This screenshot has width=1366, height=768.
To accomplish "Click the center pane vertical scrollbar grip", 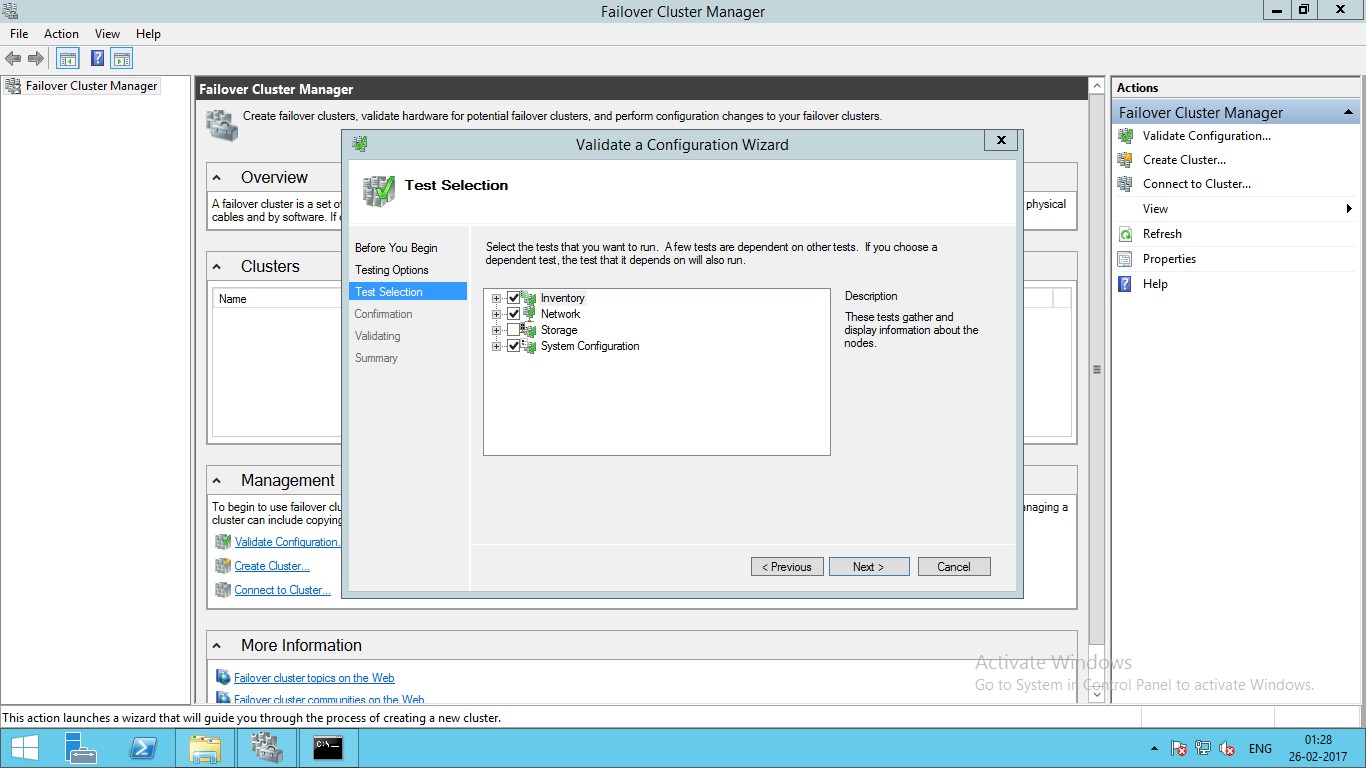I will click(x=1097, y=370).
